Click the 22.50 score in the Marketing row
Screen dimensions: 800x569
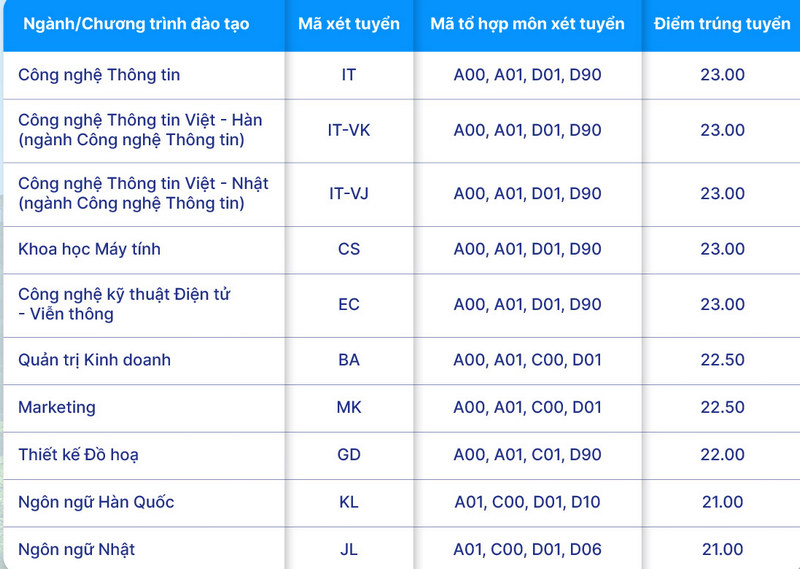coord(722,407)
